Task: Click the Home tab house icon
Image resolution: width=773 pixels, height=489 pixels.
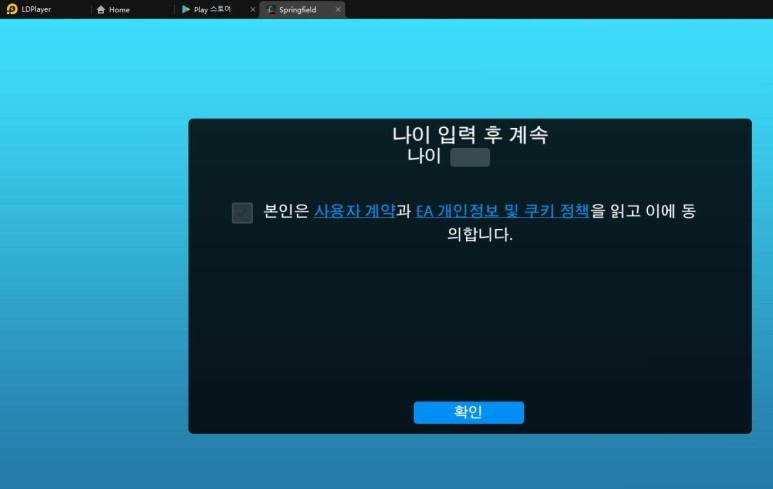Action: (101, 9)
